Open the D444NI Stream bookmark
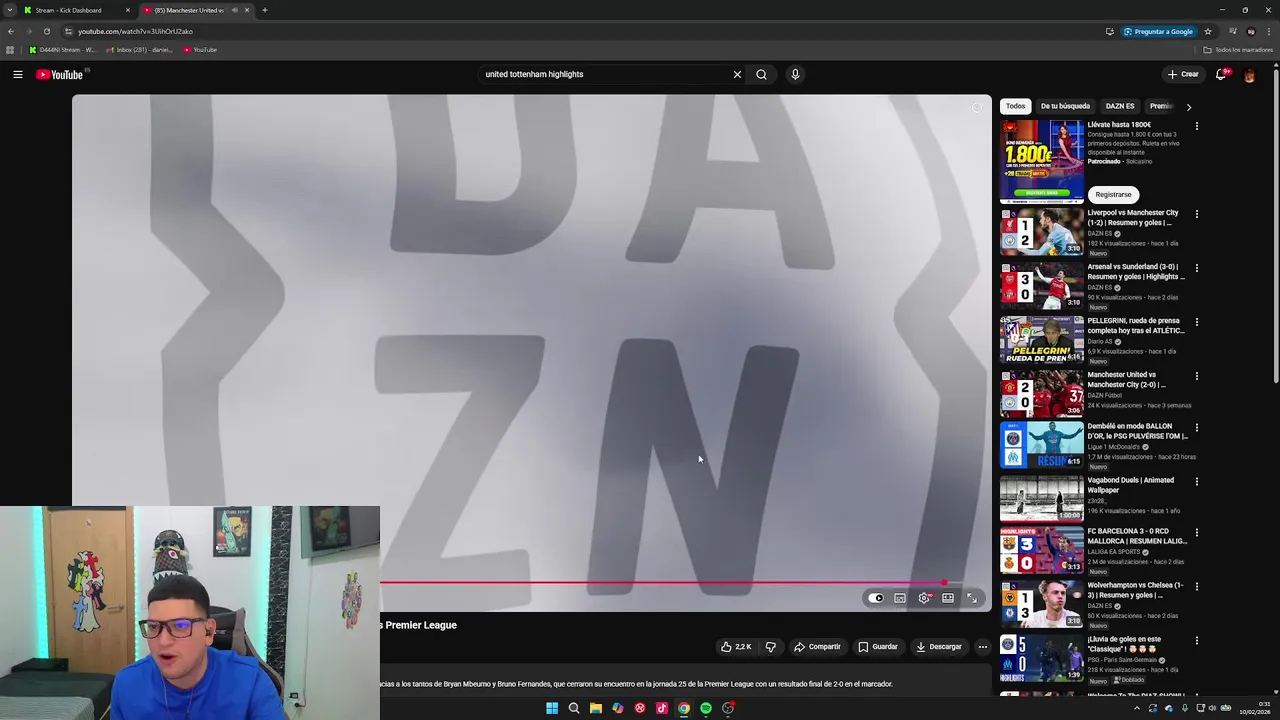This screenshot has width=1280, height=720. [62, 50]
